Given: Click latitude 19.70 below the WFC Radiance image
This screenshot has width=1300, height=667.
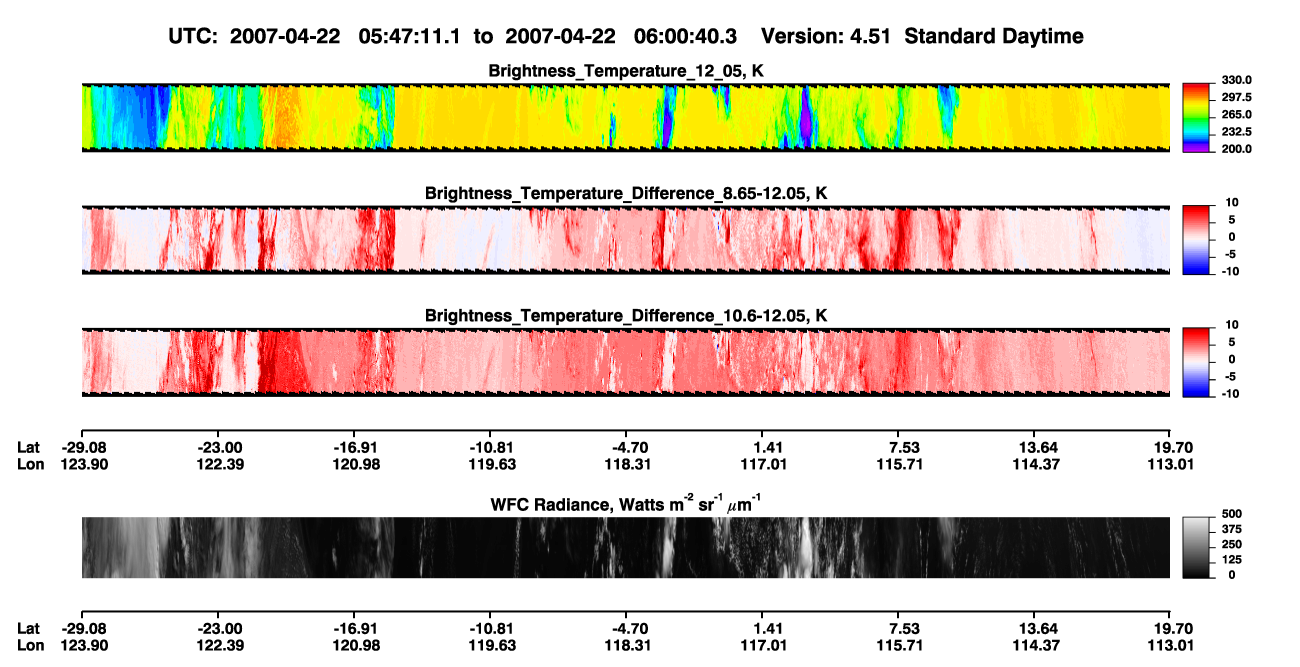Looking at the screenshot, I should [x=1172, y=628].
